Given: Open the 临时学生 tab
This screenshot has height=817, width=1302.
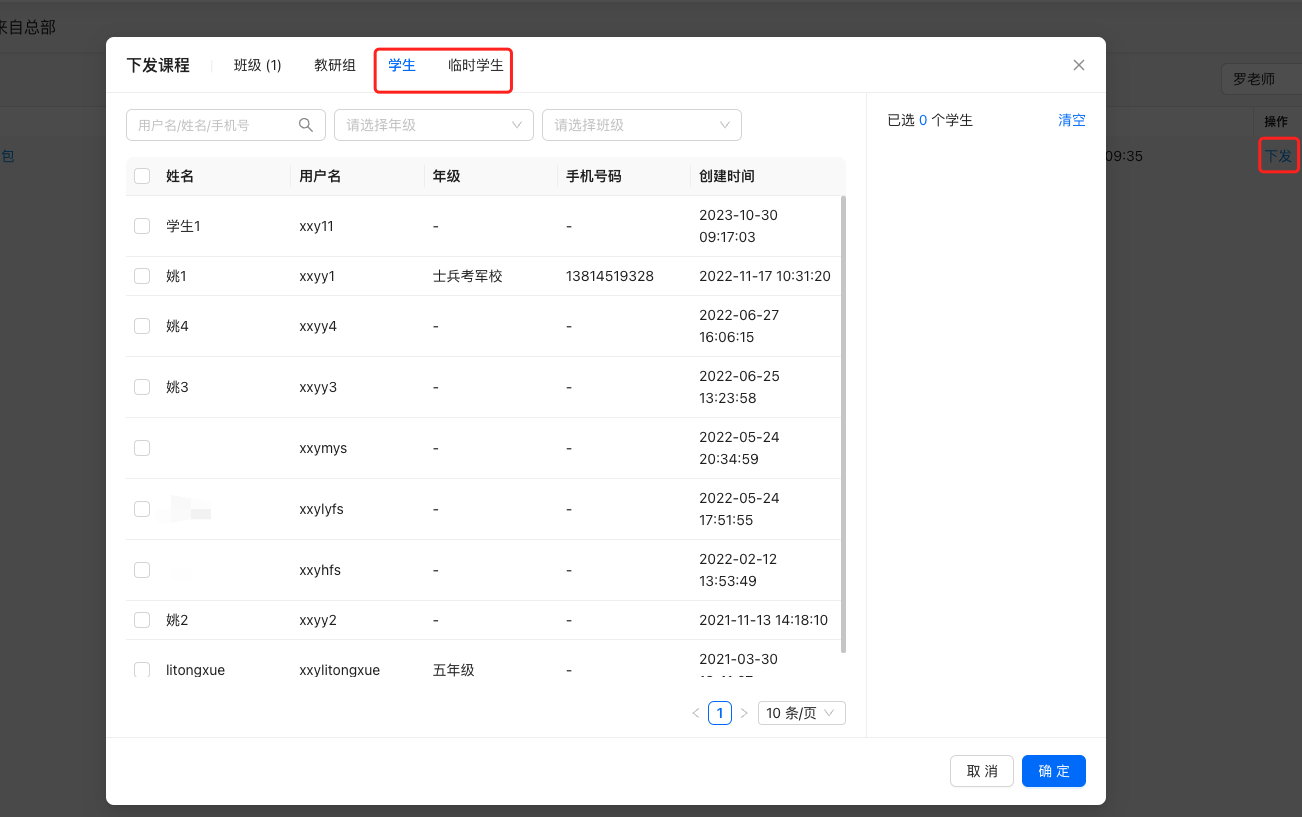Looking at the screenshot, I should click(x=476, y=65).
